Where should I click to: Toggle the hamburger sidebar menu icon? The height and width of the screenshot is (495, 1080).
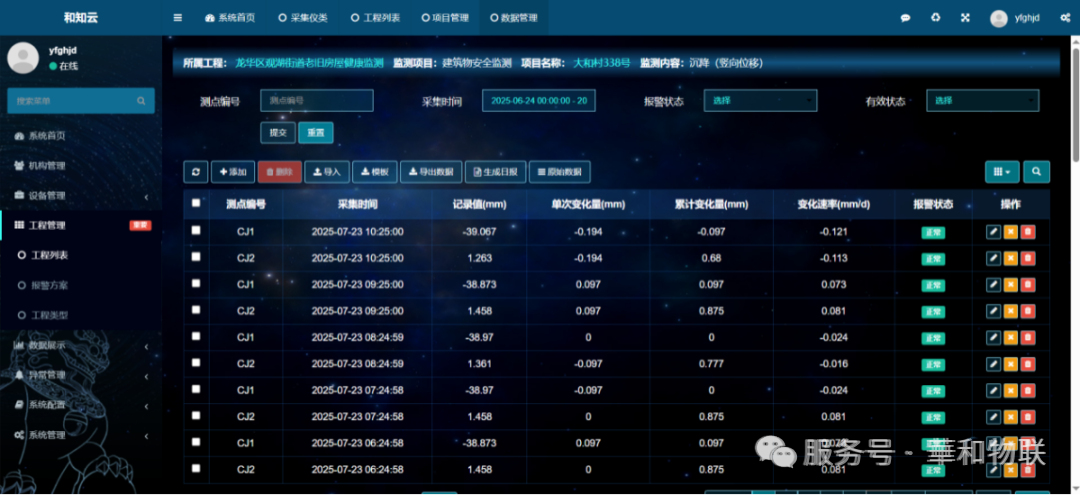pos(178,18)
